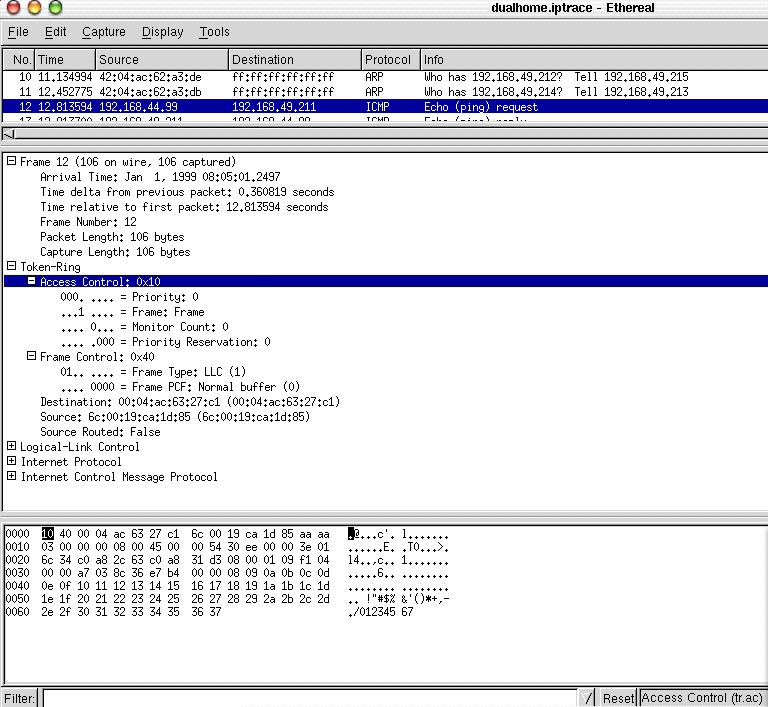Focus the display filter text field

tap(310, 698)
